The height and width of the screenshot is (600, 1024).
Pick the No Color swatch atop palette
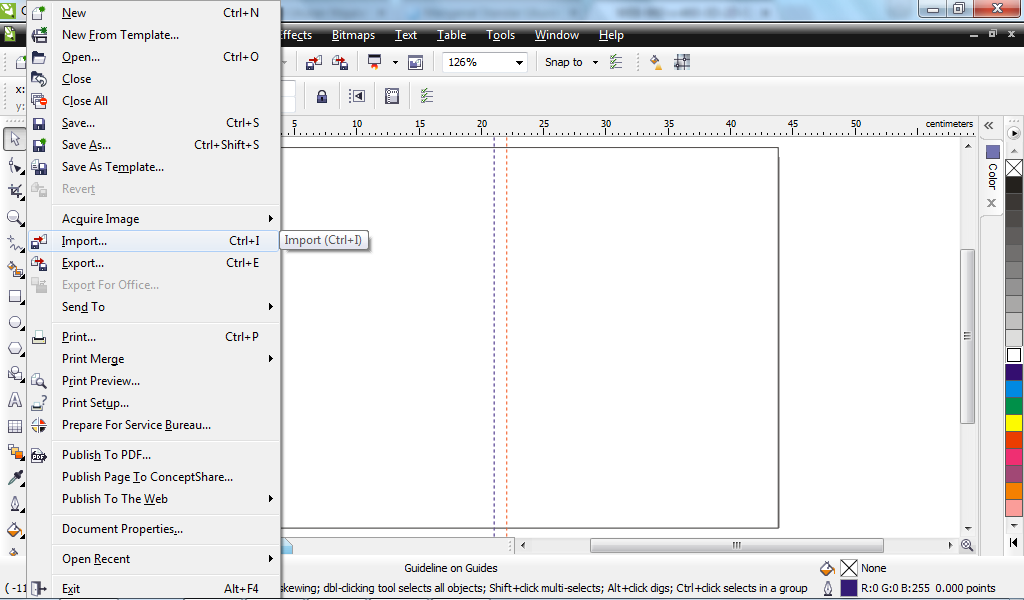[x=1014, y=168]
